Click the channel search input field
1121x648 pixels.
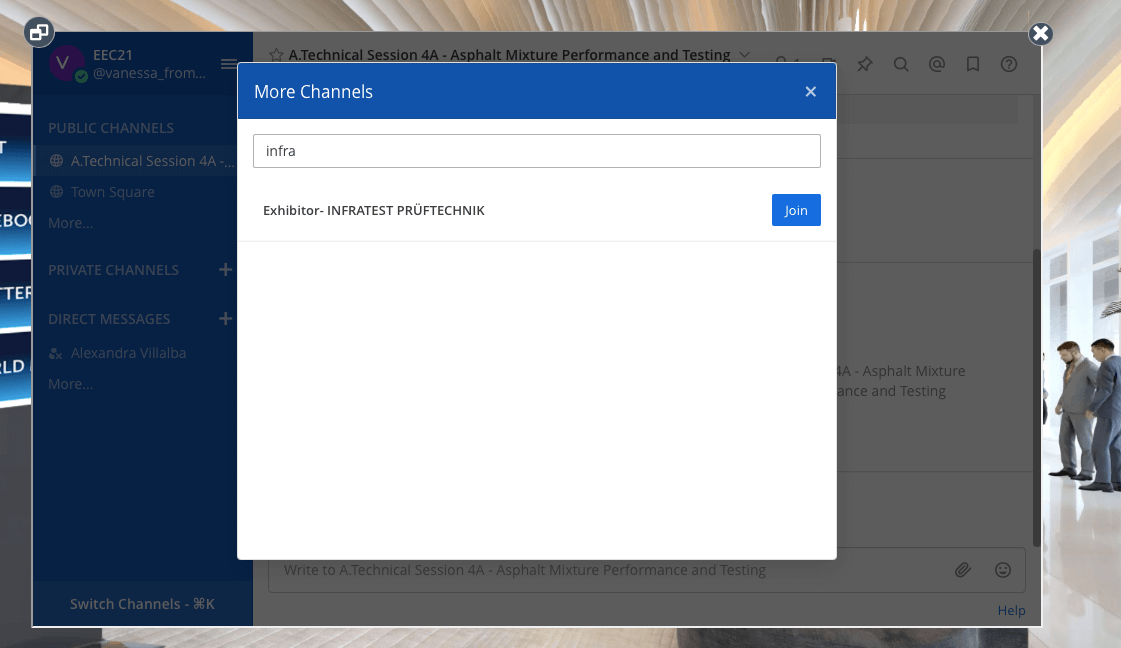(536, 151)
